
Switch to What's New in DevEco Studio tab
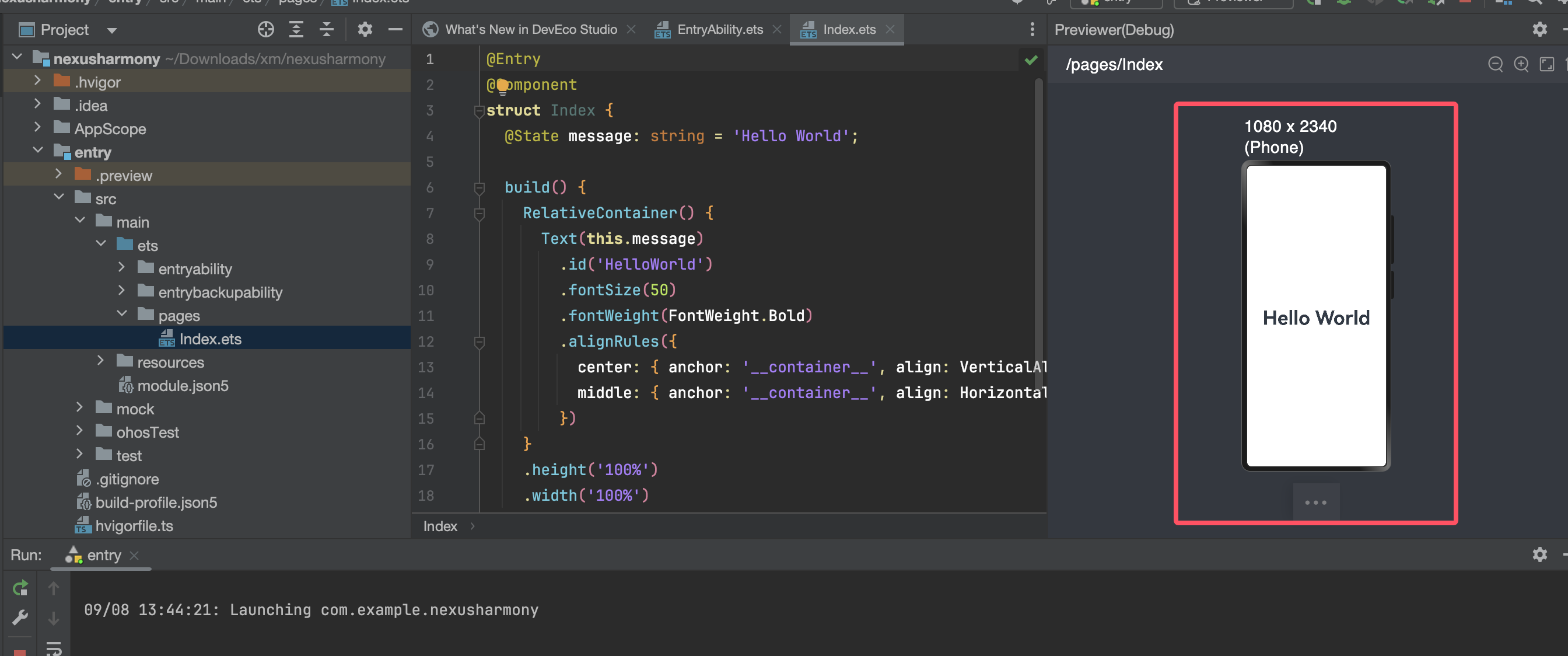click(530, 29)
